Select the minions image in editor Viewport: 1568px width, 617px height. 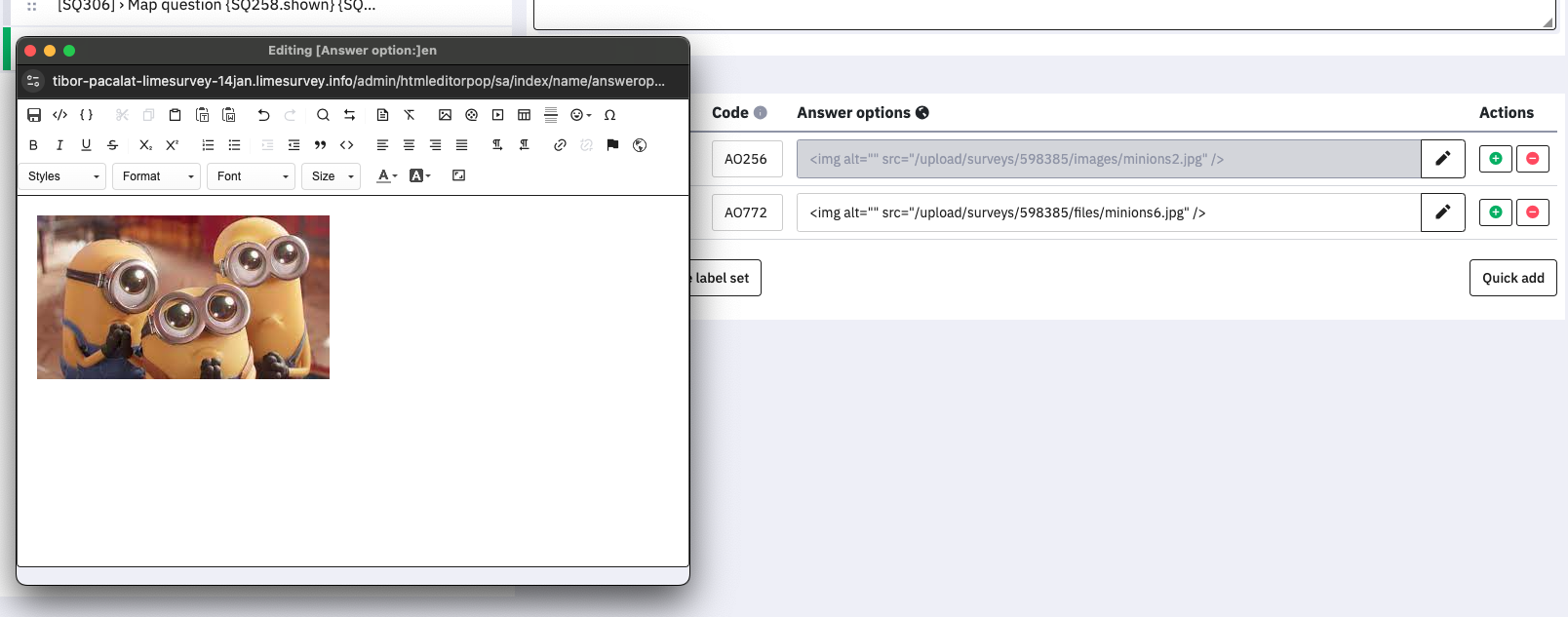pos(183,297)
